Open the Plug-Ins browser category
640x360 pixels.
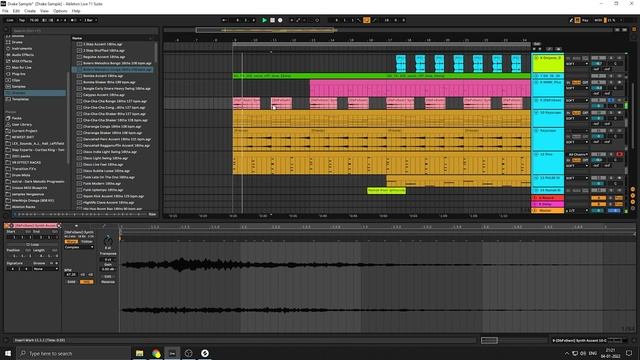19,74
